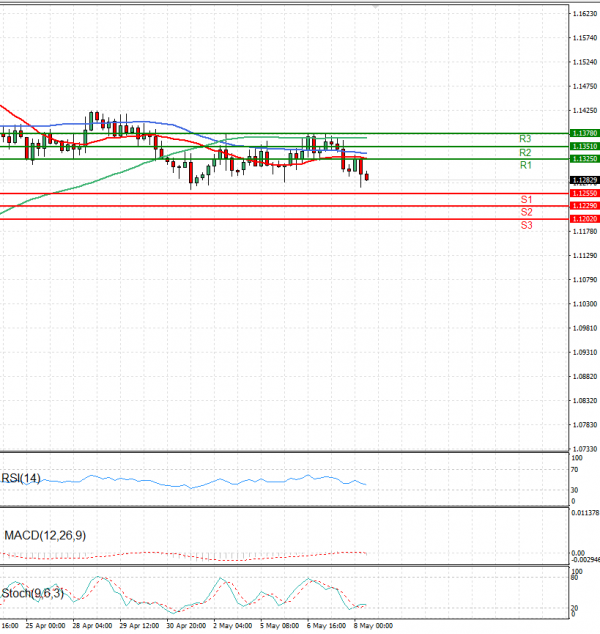Screen dimensions: 600x634
Task: Select the red 1.12550 price tag
Action: point(584,193)
